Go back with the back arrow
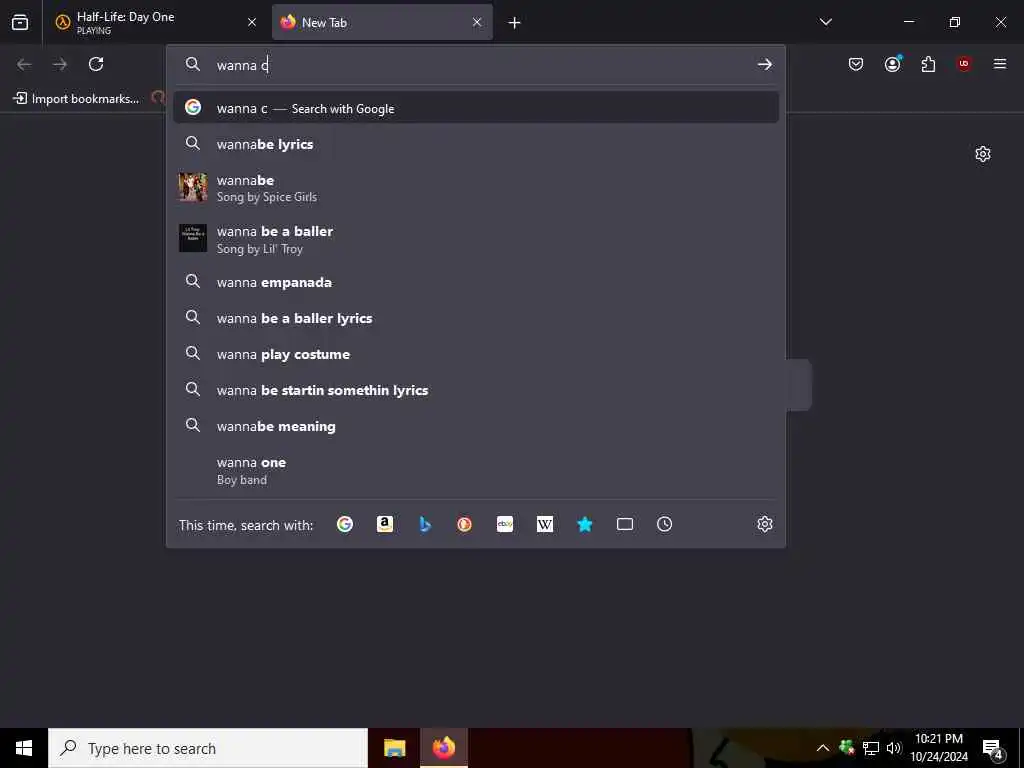The height and width of the screenshot is (768, 1024). [24, 64]
